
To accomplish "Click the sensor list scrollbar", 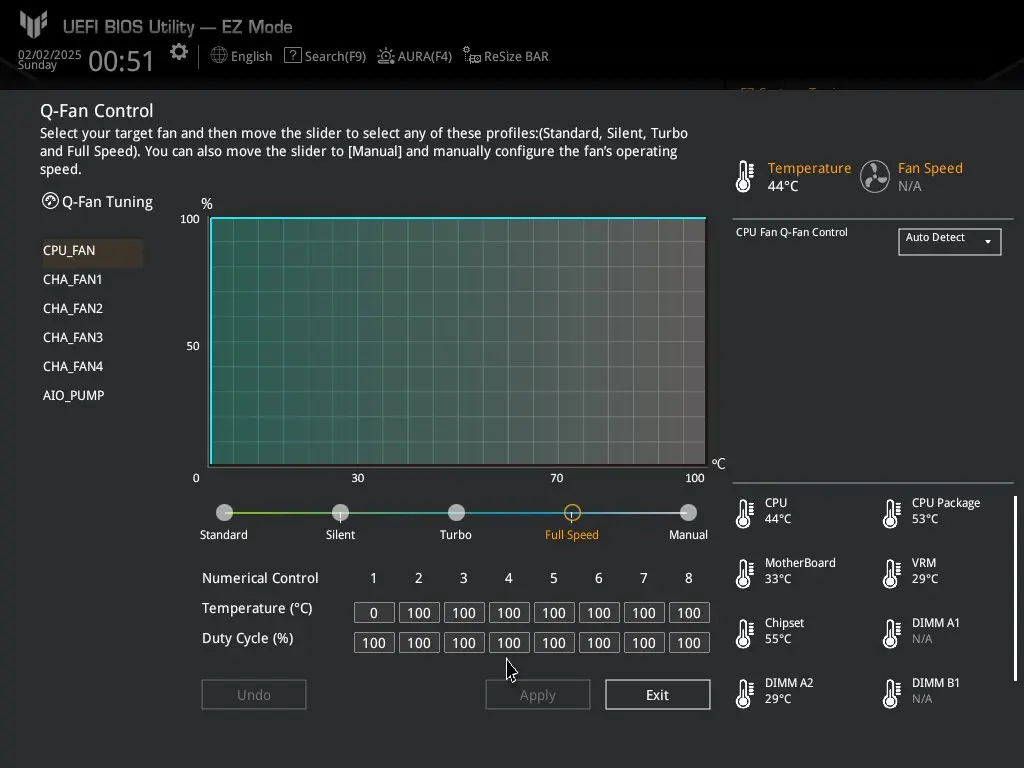I will click(1015, 588).
